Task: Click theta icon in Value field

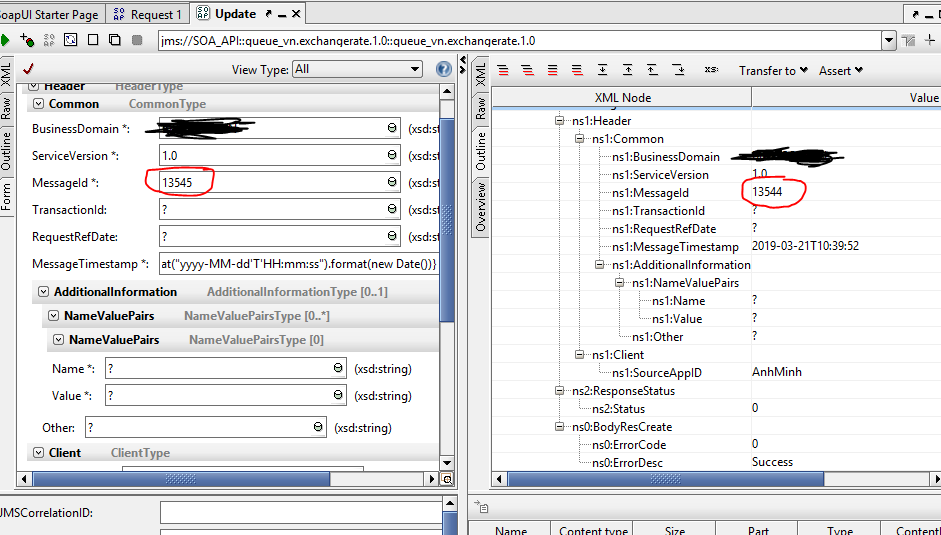Action: (338, 395)
